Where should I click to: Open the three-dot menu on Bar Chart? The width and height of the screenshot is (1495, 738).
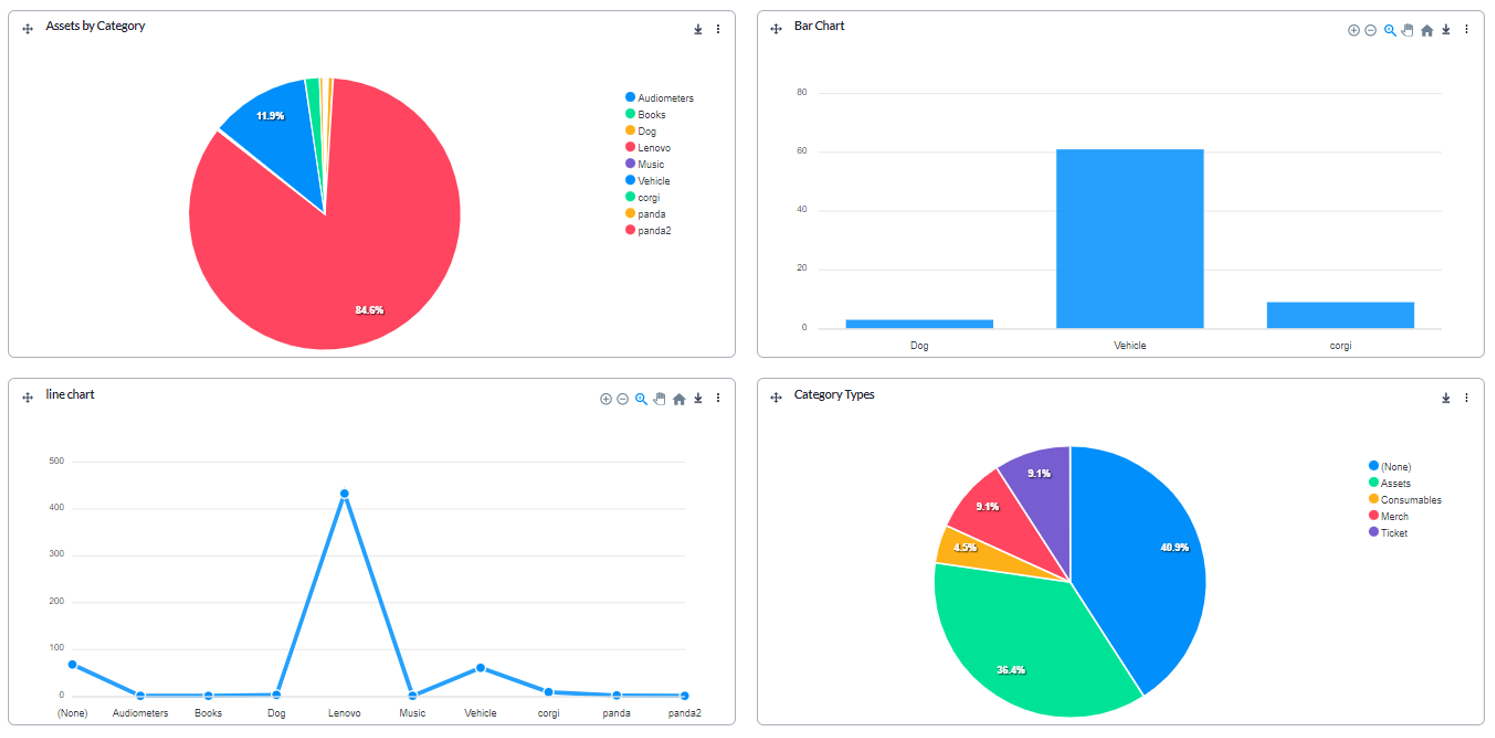point(1466,30)
